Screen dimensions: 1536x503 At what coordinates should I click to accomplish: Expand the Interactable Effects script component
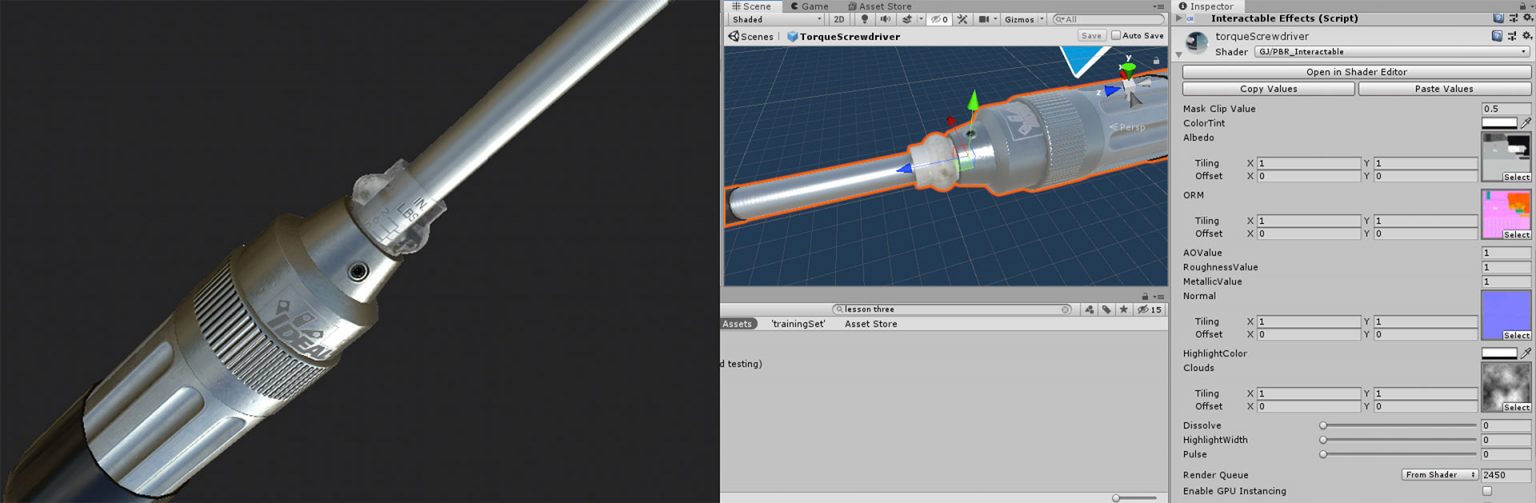click(1179, 18)
